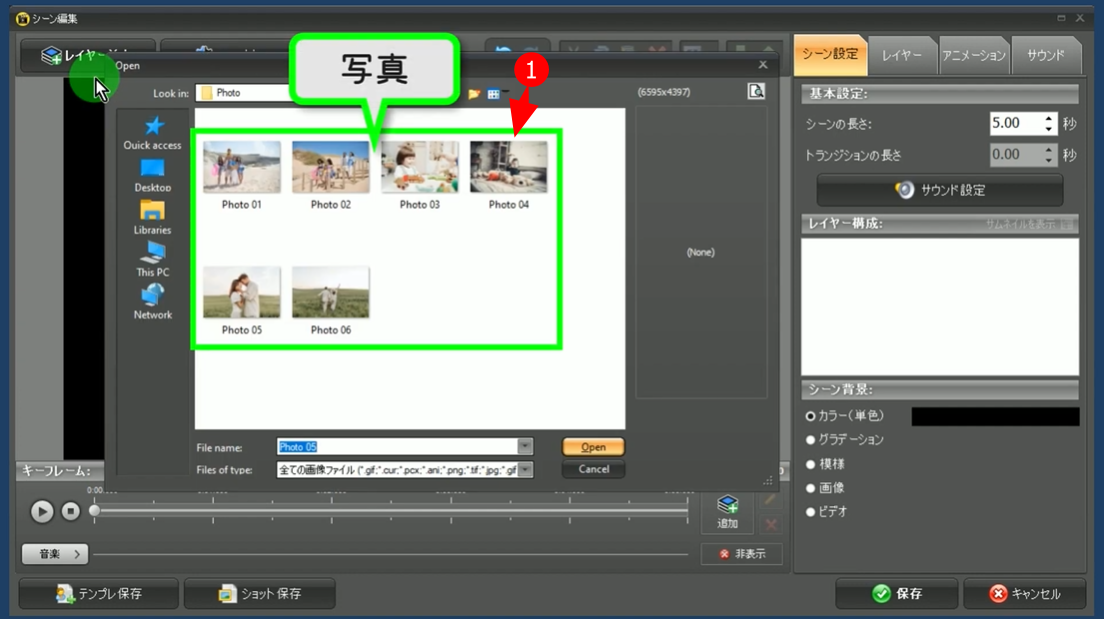Open the Files of type dropdown
The image size is (1104, 619).
click(x=525, y=469)
